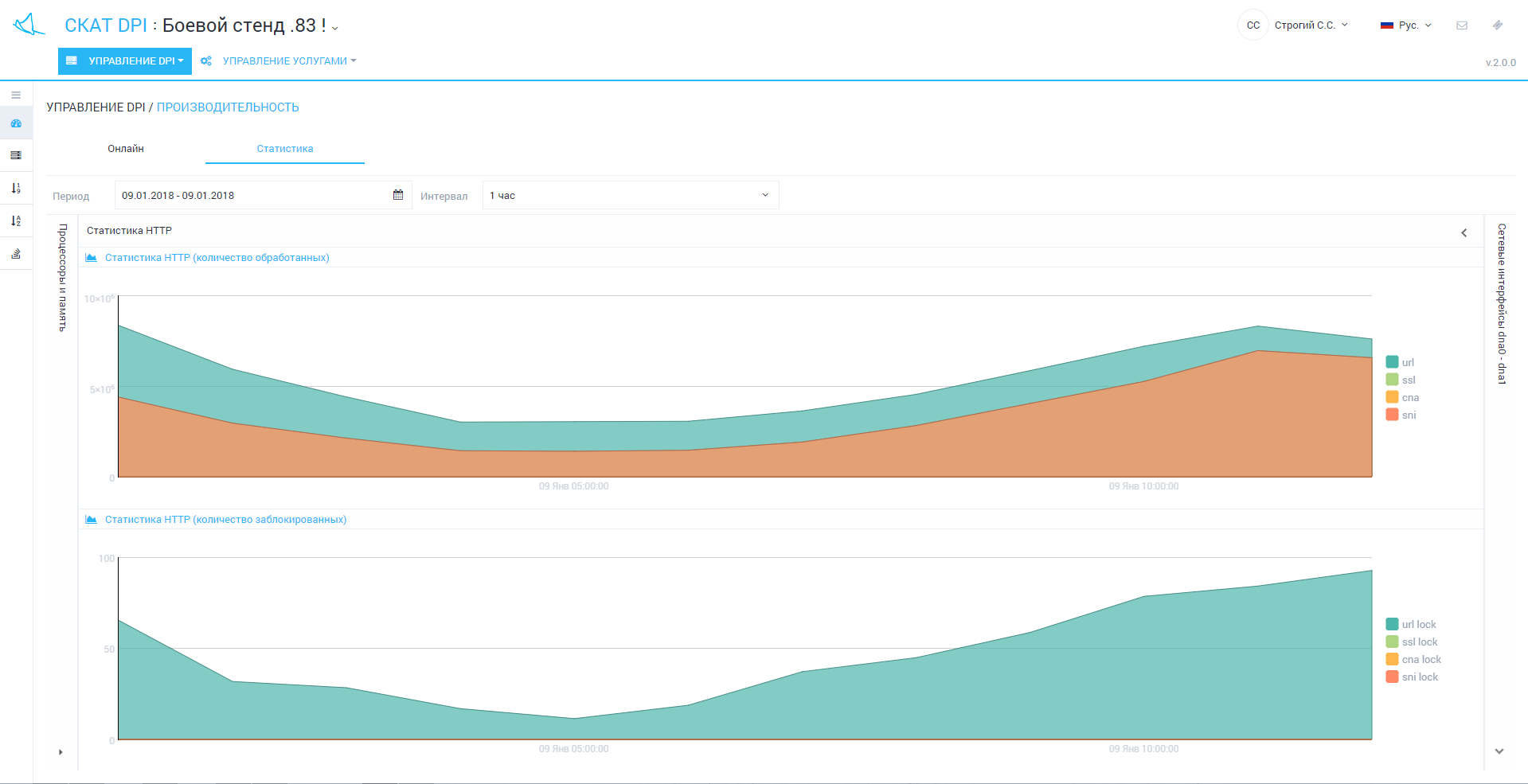Open the performance gauge sidebar icon
The width and height of the screenshot is (1528, 784).
click(16, 123)
